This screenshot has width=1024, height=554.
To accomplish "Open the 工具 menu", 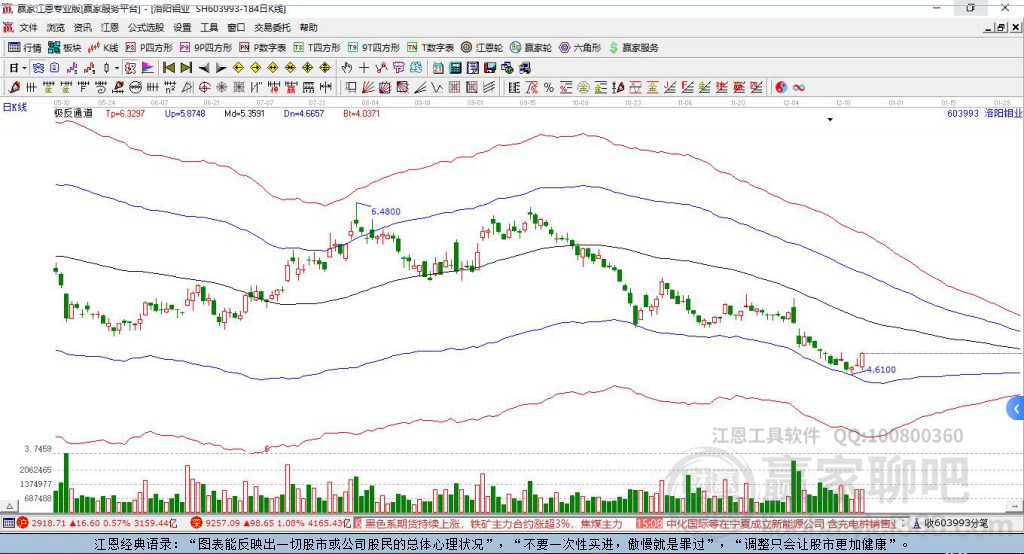I will pos(209,27).
